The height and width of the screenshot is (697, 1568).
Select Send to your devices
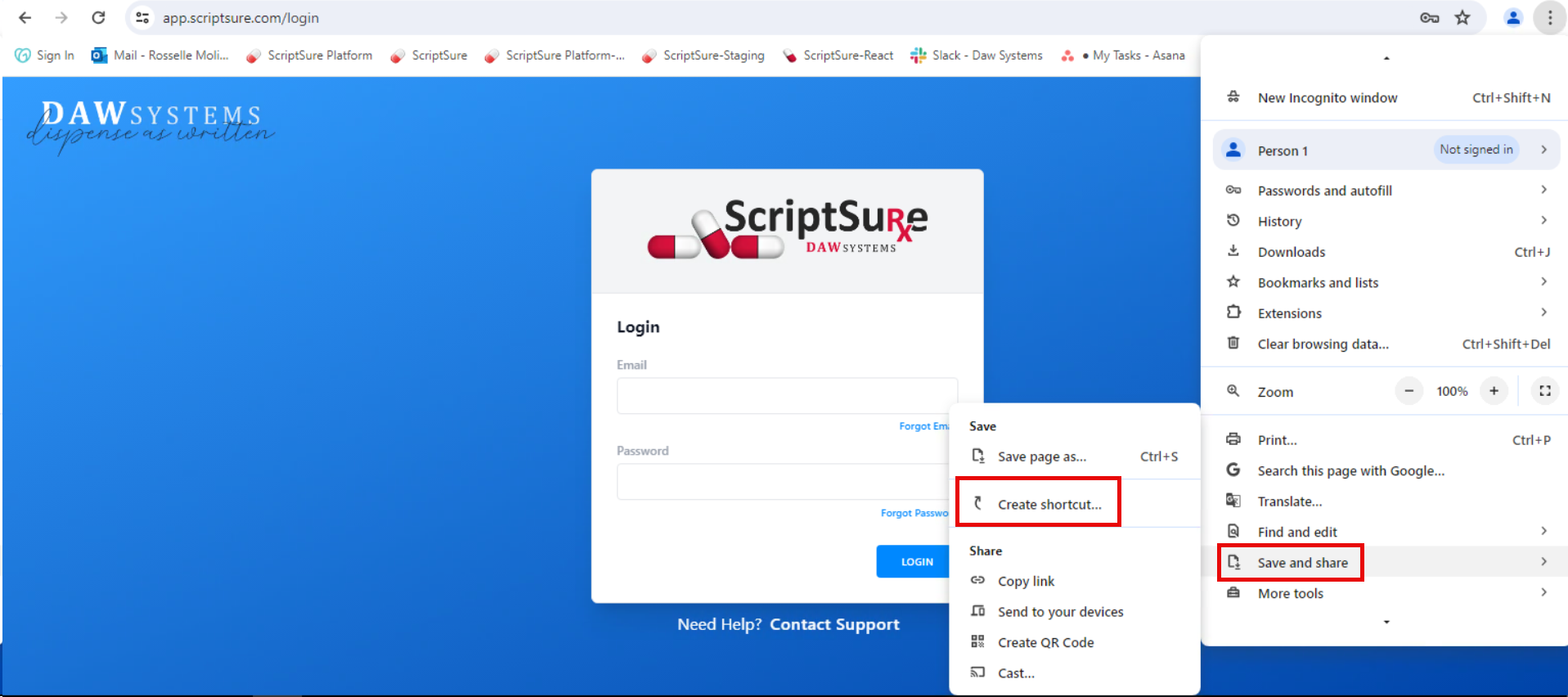1074,611
